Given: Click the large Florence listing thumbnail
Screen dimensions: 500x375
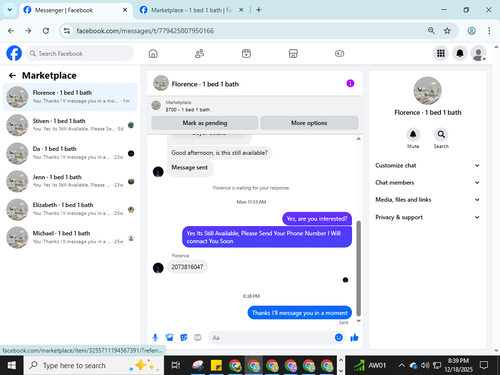Looking at the screenshot, I should [x=427, y=91].
